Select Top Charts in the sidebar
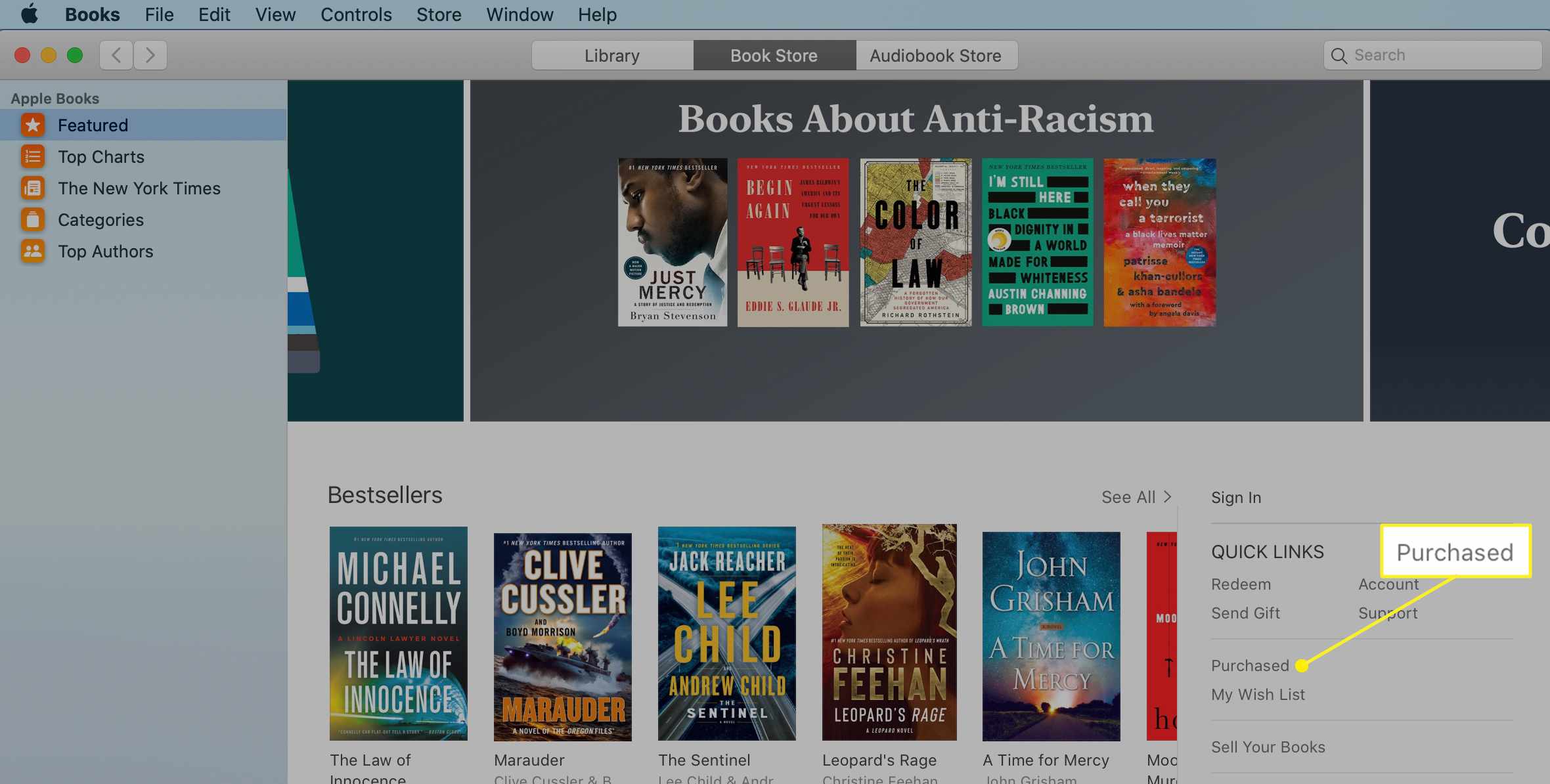The height and width of the screenshot is (784, 1550). tap(143, 156)
